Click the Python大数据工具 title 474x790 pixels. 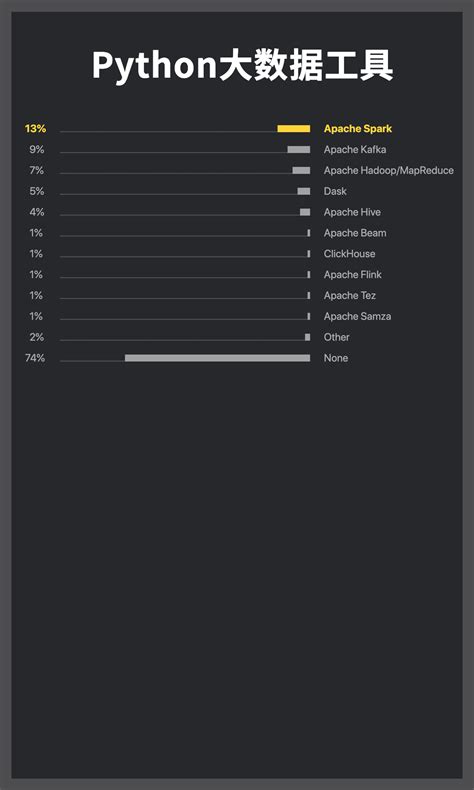click(242, 66)
